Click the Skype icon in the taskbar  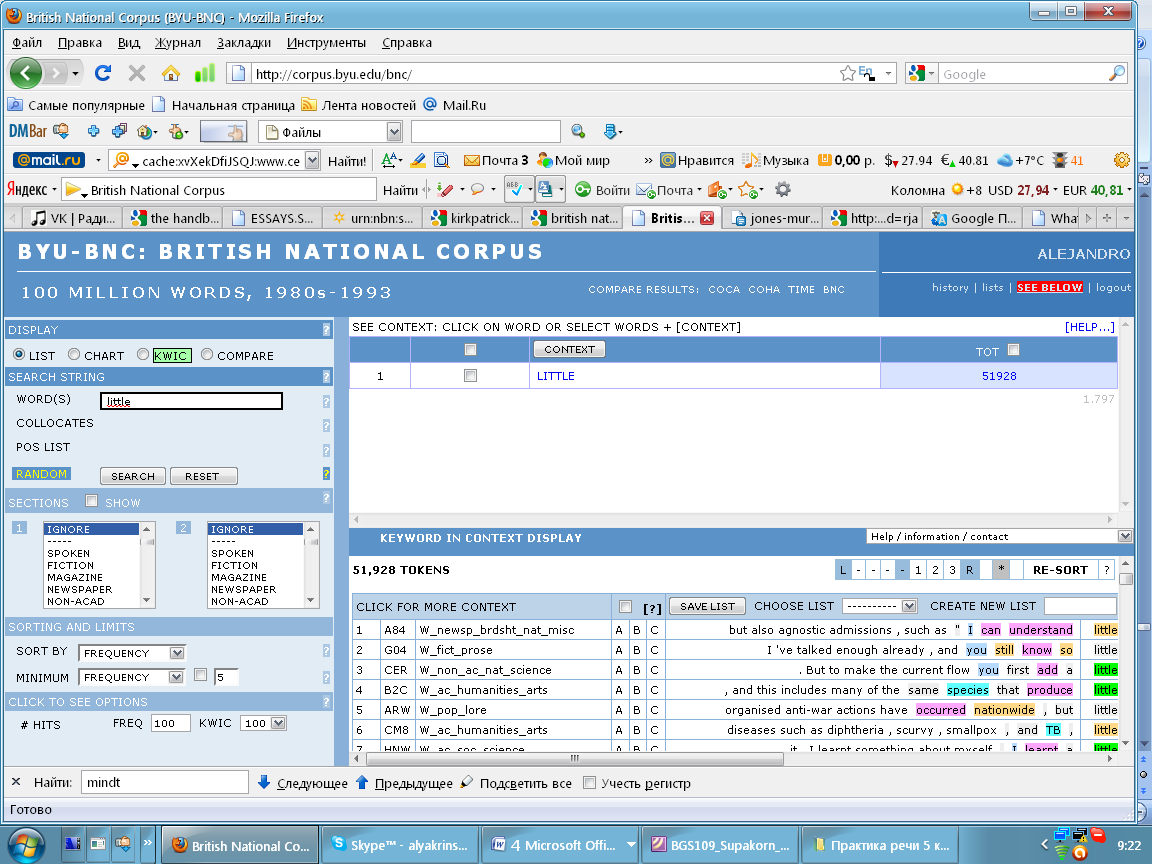340,845
